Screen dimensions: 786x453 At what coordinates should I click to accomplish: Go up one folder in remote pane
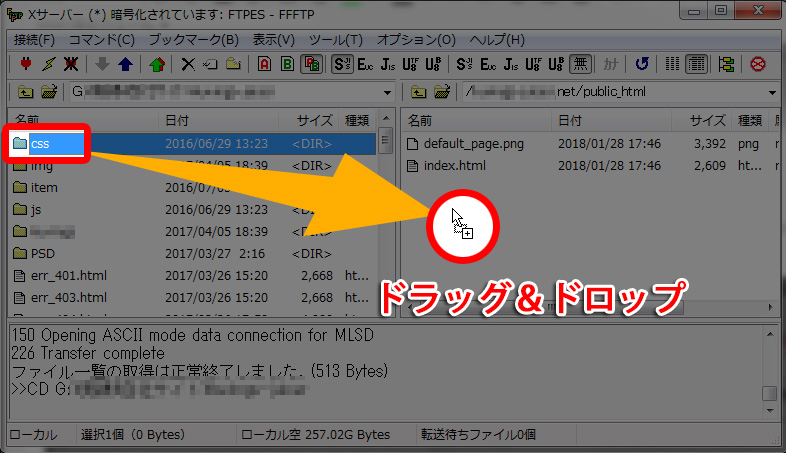[419, 92]
